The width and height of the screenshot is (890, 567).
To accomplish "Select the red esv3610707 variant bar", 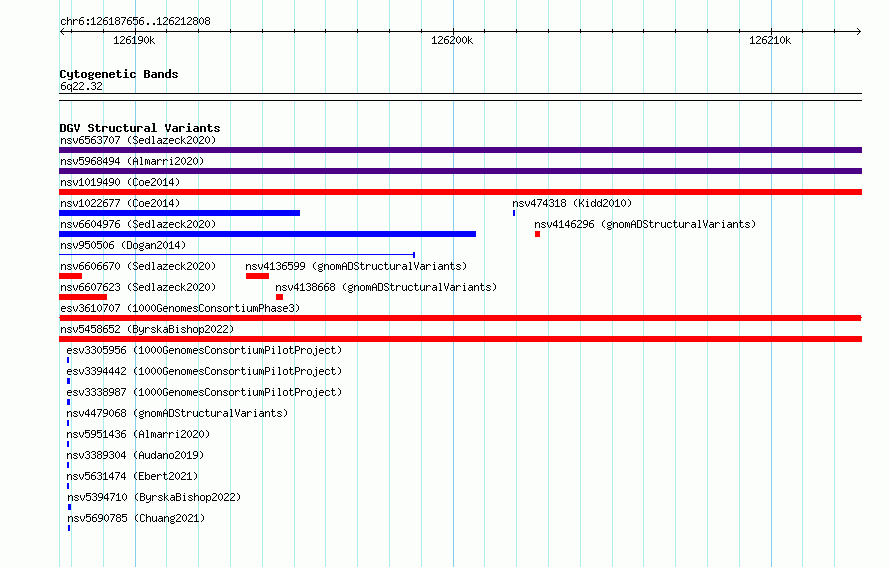I will coord(460,318).
